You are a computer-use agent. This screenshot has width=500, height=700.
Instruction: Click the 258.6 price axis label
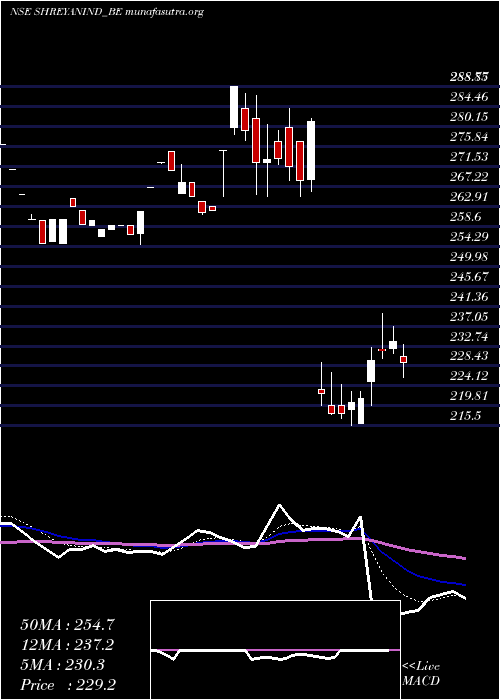(x=466, y=217)
